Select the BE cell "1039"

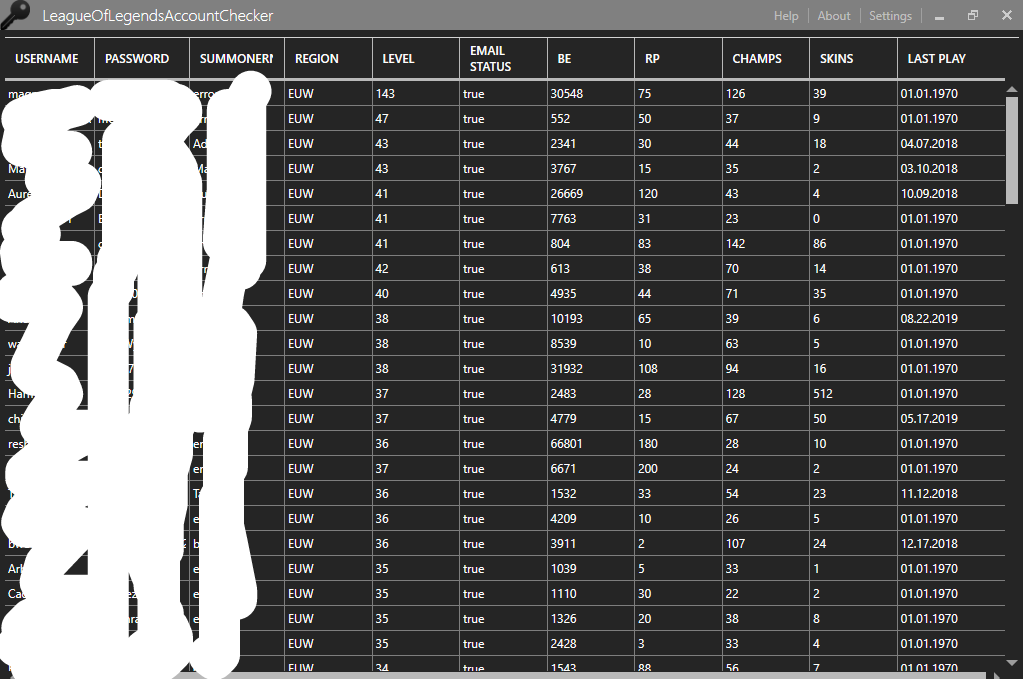tap(591, 569)
